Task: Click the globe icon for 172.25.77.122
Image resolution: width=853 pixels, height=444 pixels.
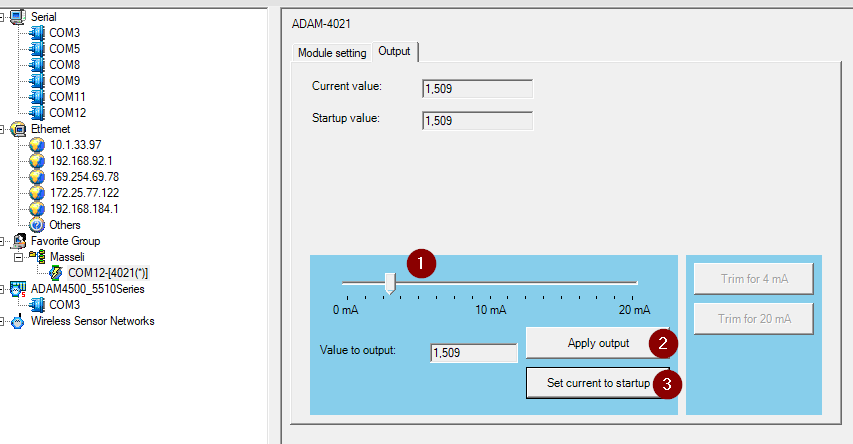Action: (x=36, y=193)
